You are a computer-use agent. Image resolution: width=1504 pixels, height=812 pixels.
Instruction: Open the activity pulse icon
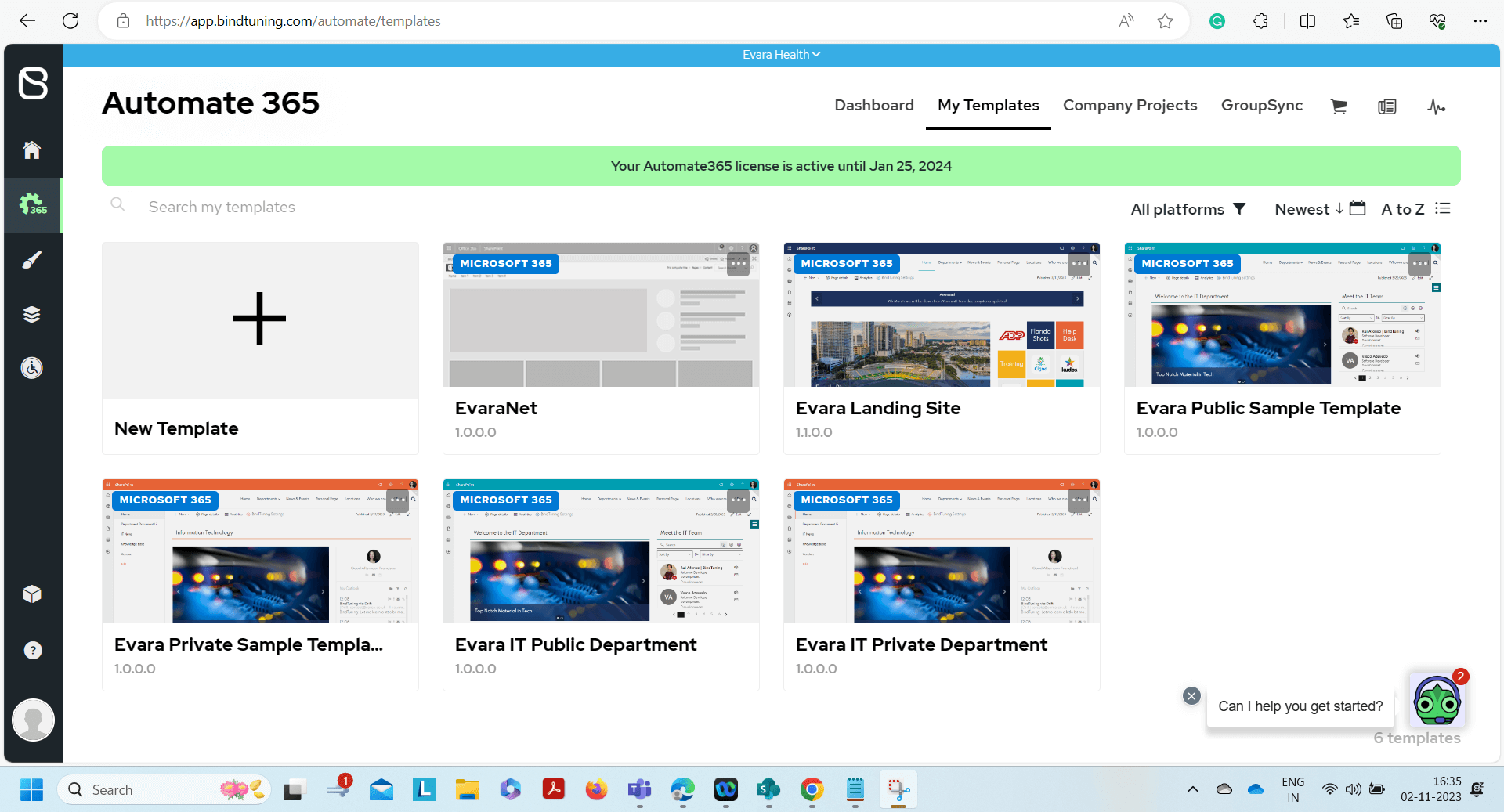[1436, 106]
